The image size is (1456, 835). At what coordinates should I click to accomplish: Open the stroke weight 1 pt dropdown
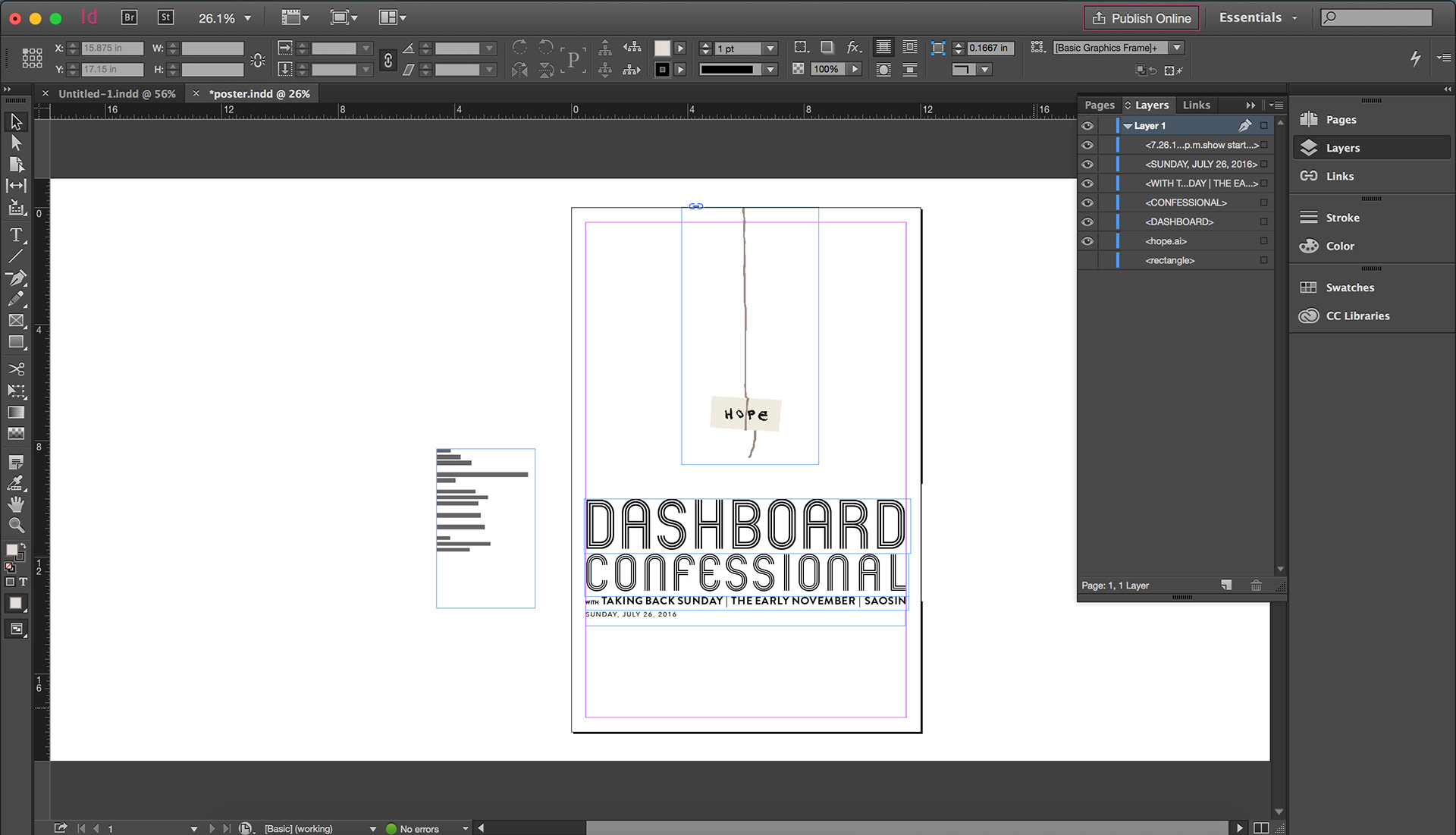(x=771, y=49)
